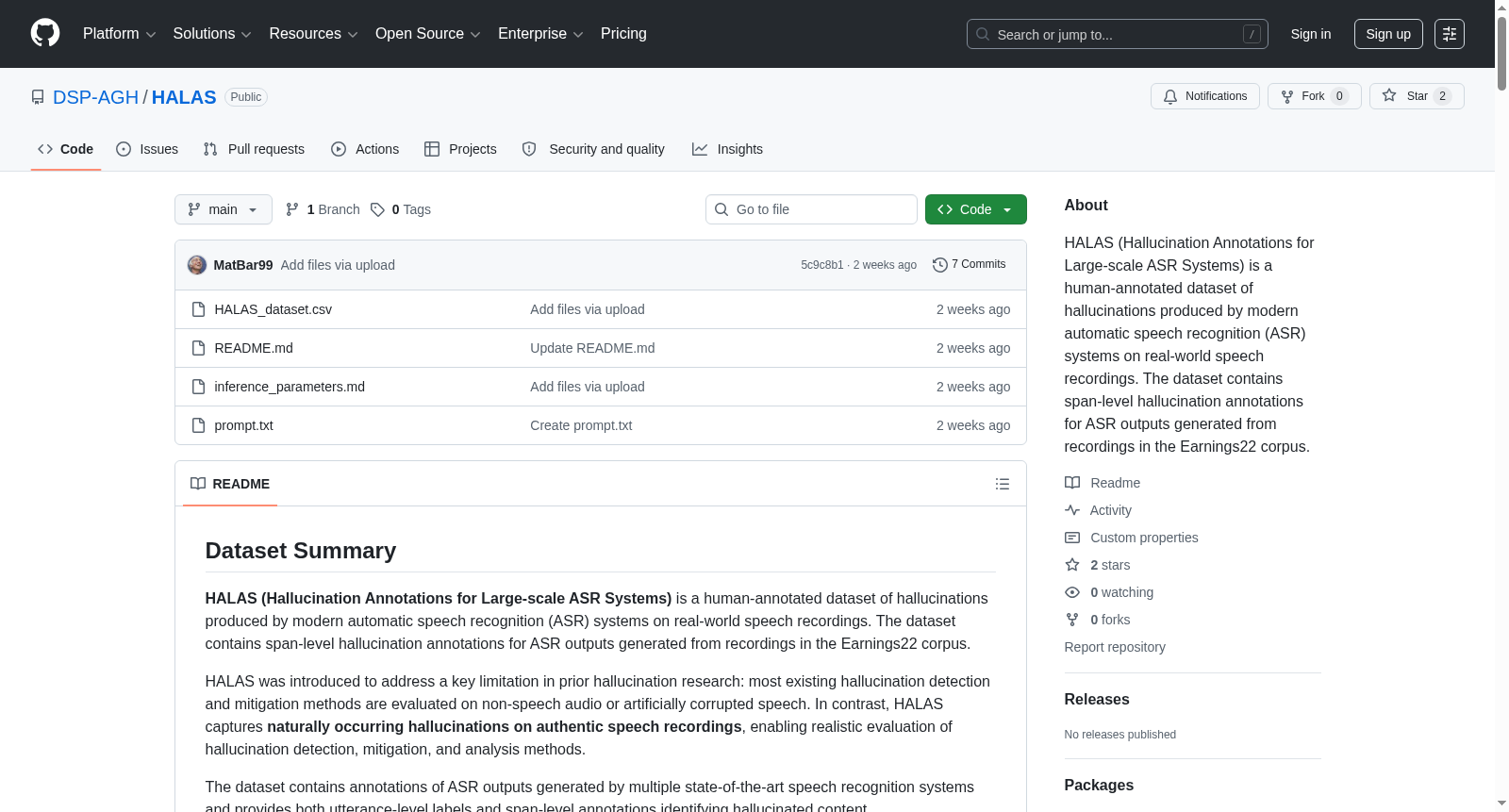Open the green Code dropdown button
The image size is (1509, 812).
[976, 209]
